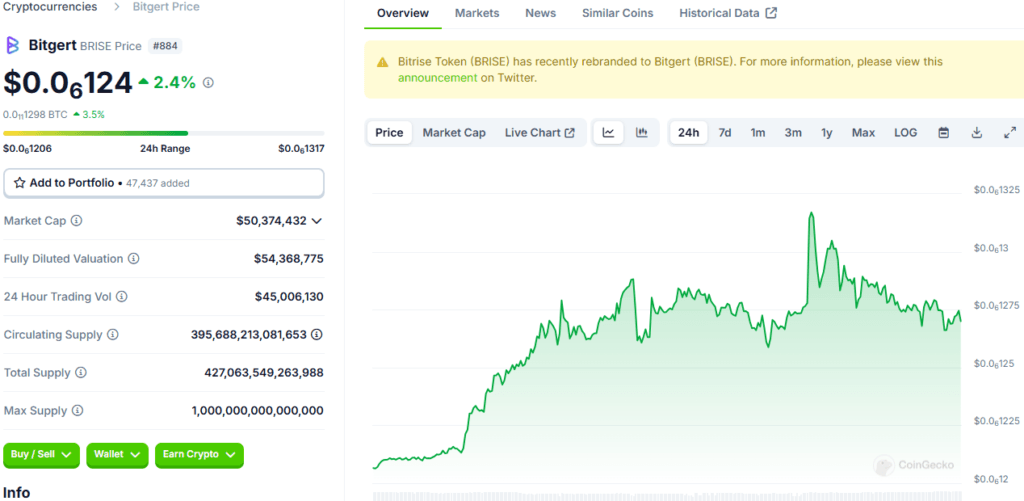The height and width of the screenshot is (501, 1024).
Task: Click the $0.0₆124 price value
Action: (x=68, y=83)
